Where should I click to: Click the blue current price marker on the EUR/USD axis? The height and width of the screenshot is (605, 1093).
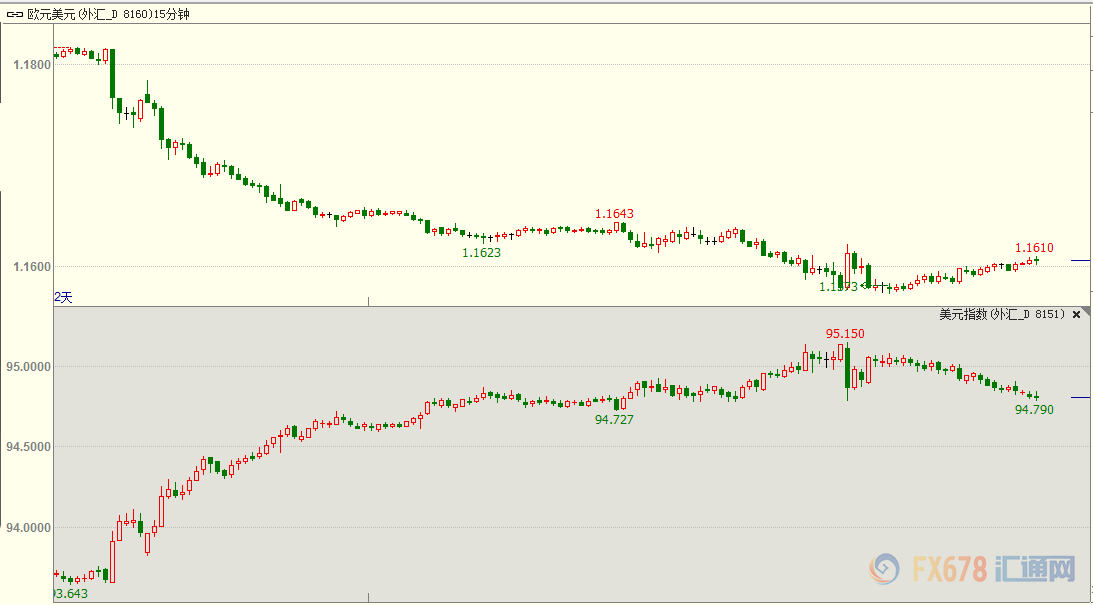point(1080,260)
